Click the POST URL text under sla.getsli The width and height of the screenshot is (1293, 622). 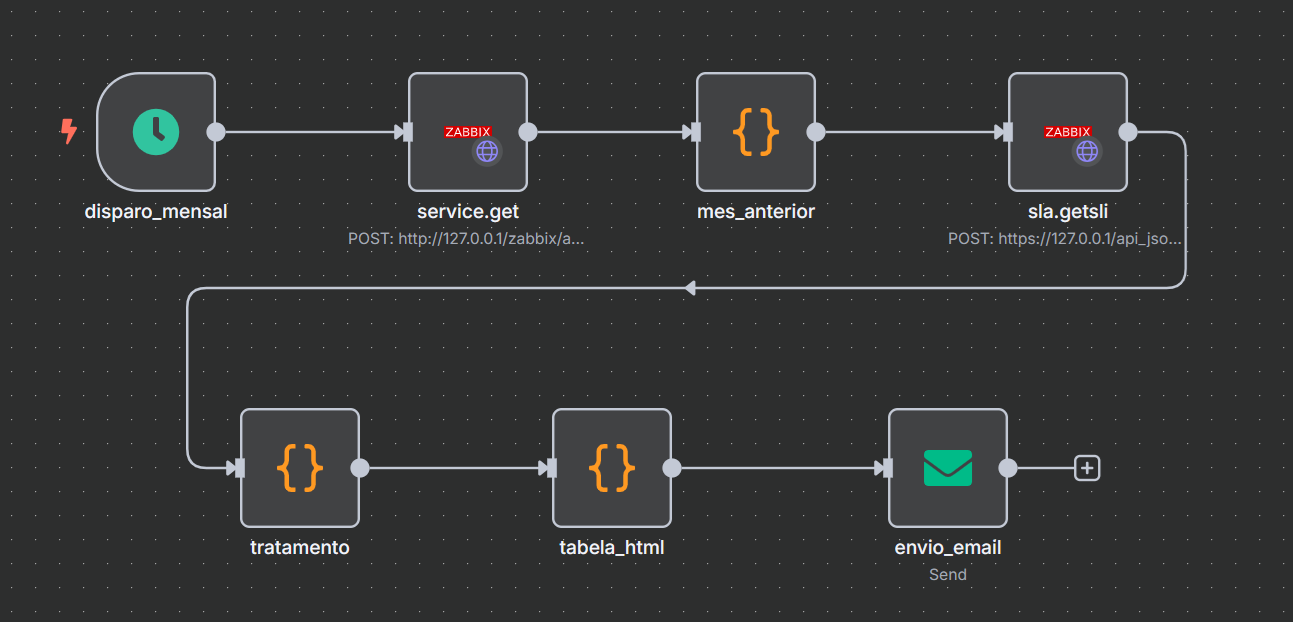(1064, 239)
